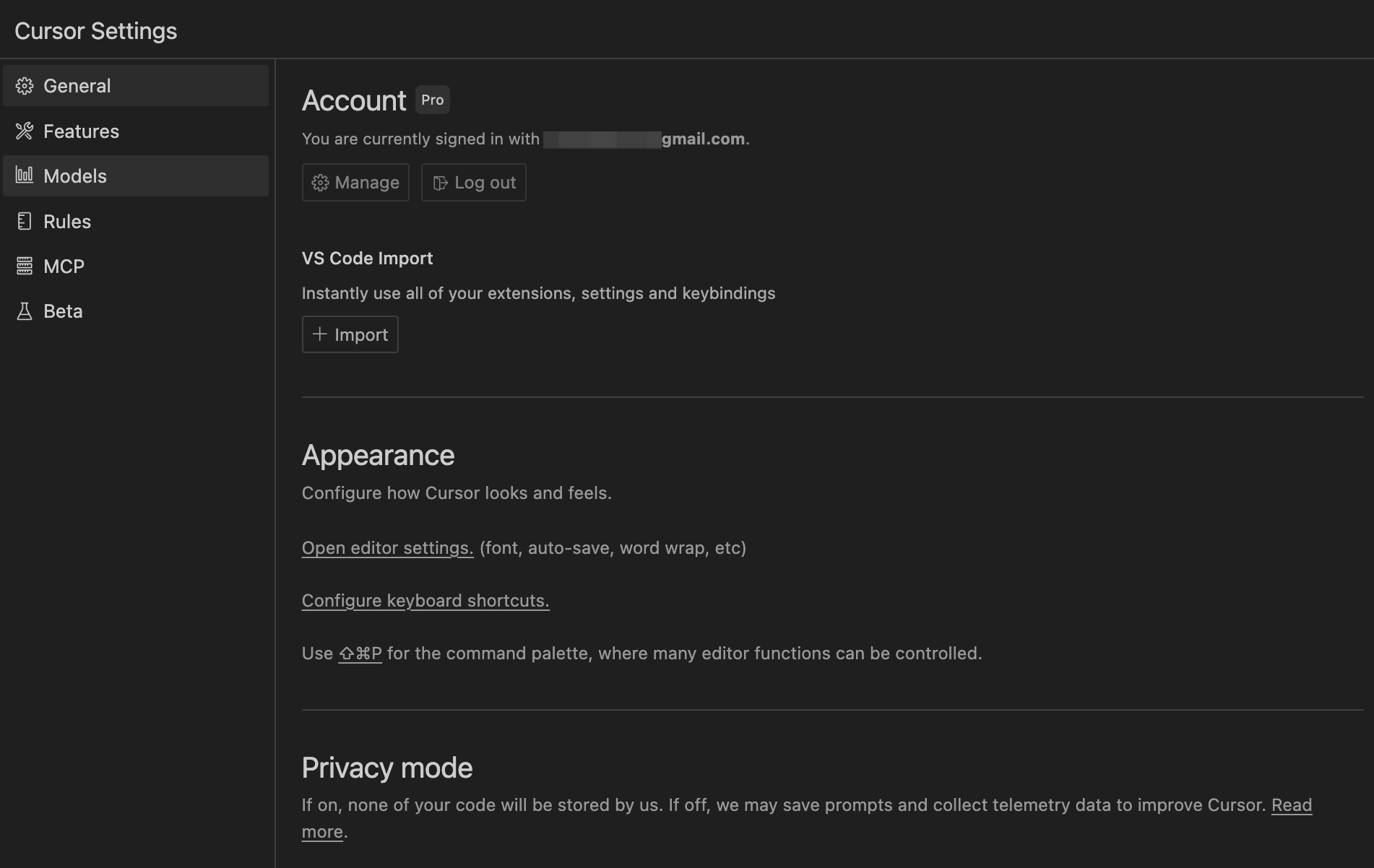Click the Log out door icon
Image resolution: width=1374 pixels, height=868 pixels.
point(440,183)
